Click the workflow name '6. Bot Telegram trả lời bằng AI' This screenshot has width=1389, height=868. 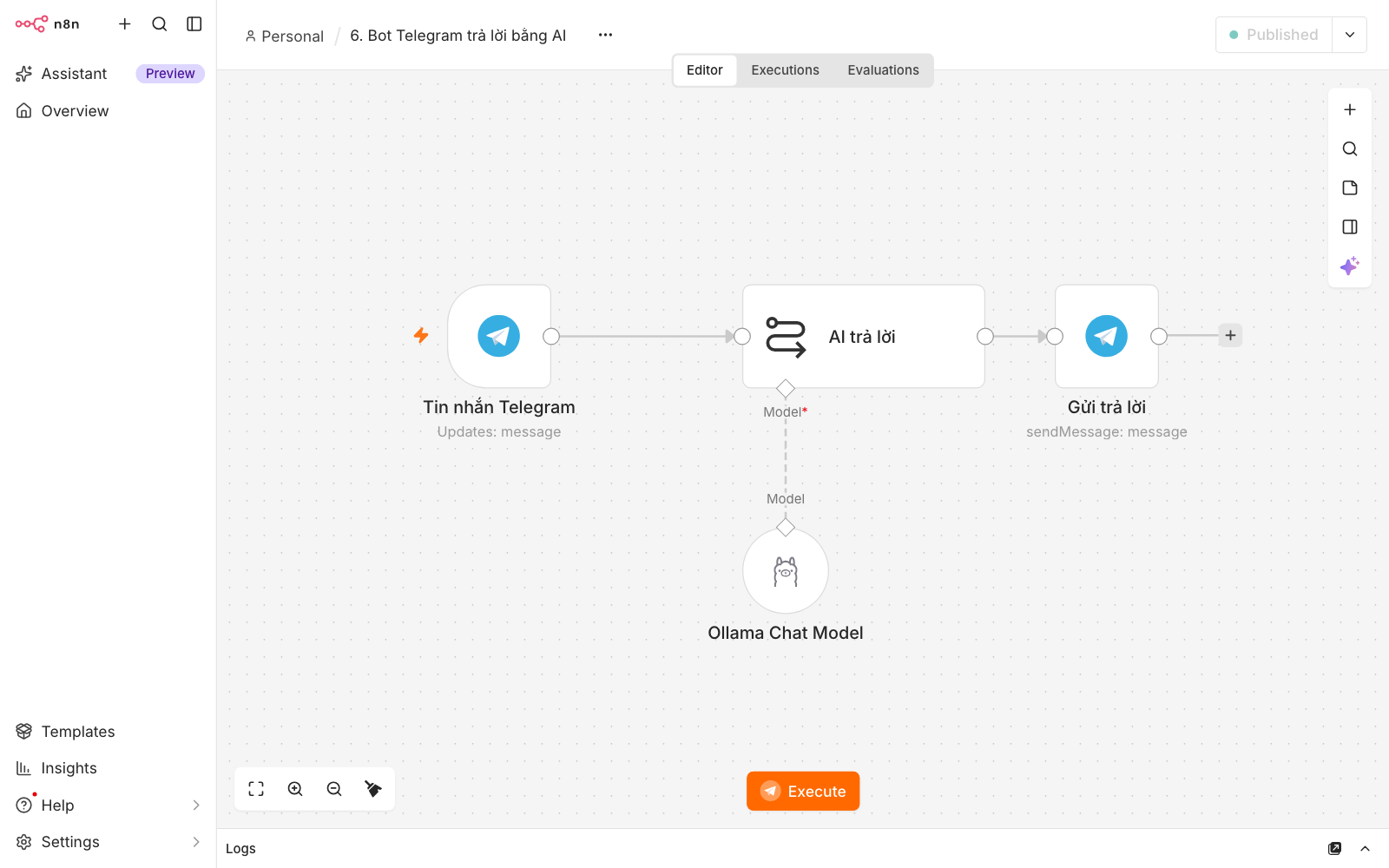[x=458, y=36]
